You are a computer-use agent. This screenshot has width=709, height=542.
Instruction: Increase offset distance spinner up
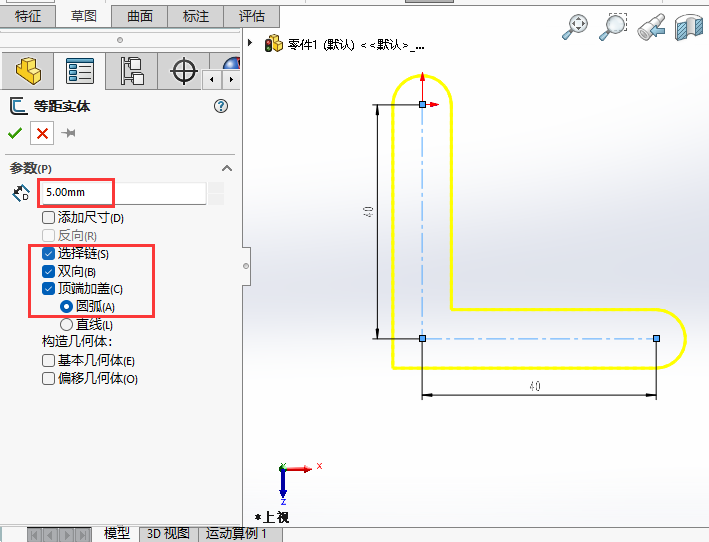(216, 188)
